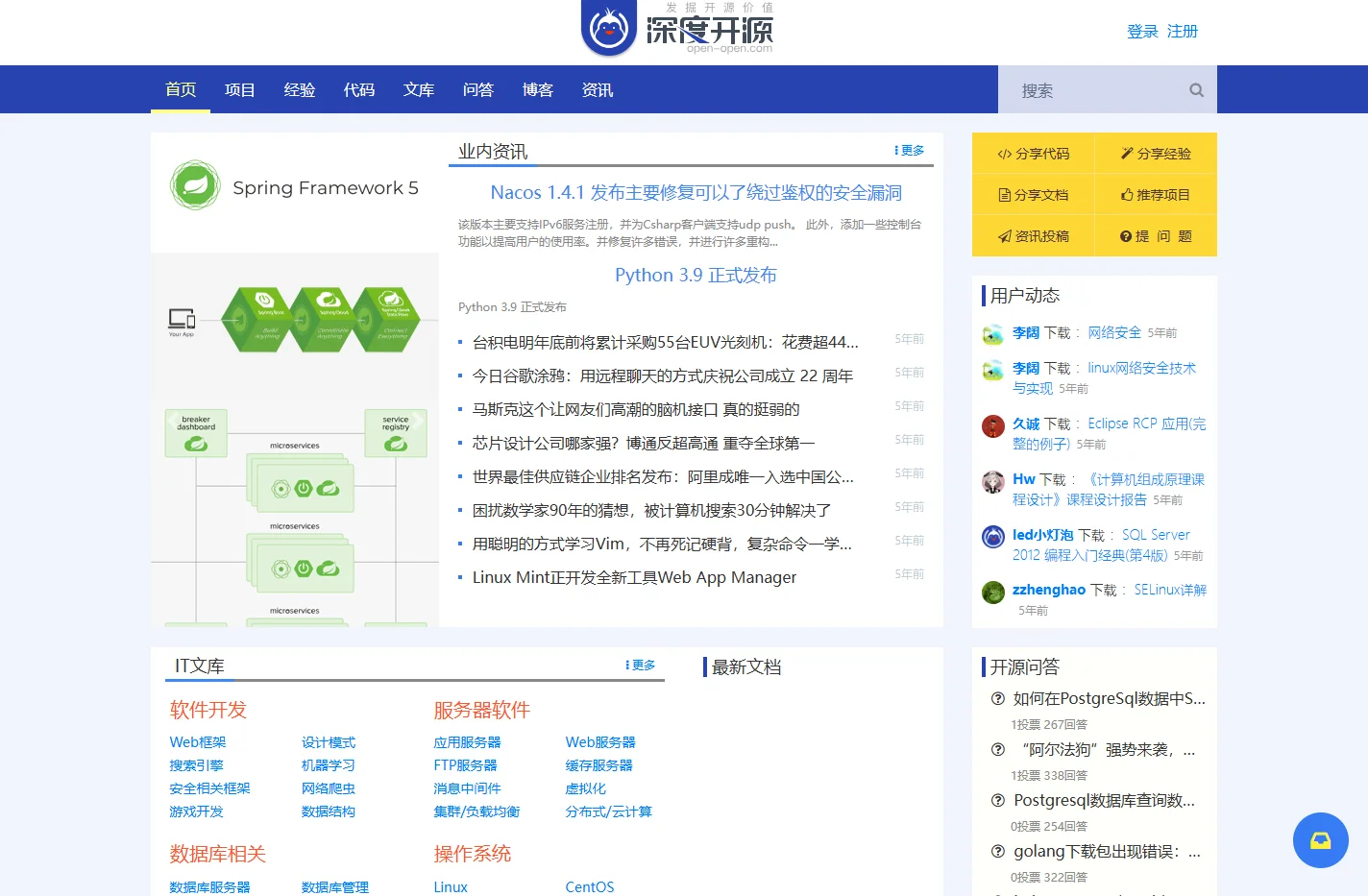Image resolution: width=1368 pixels, height=896 pixels.
Task: Open the 经验 navigation tab
Action: 300,89
